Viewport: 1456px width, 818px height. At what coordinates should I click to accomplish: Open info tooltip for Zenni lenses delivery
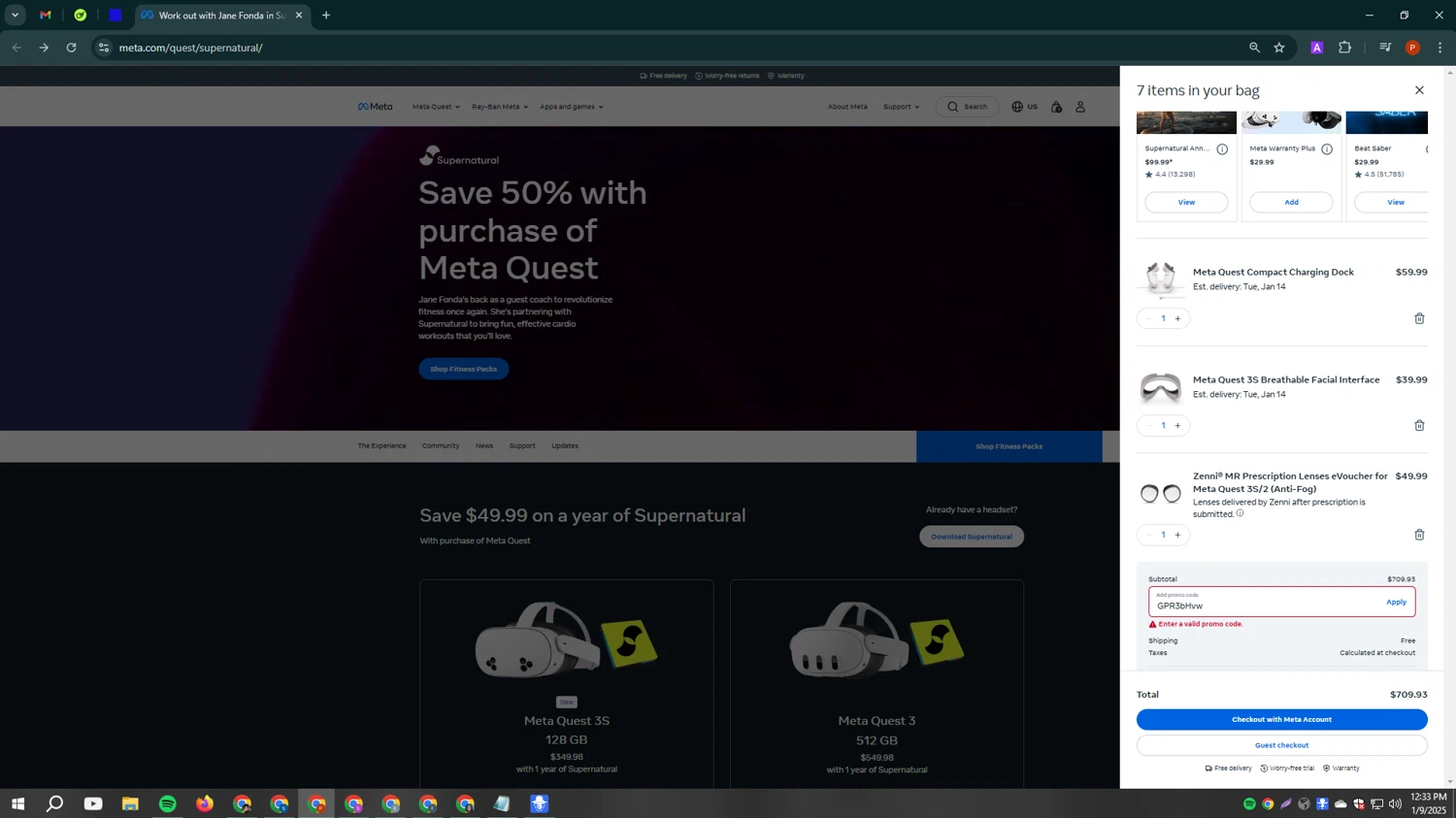(x=1240, y=513)
